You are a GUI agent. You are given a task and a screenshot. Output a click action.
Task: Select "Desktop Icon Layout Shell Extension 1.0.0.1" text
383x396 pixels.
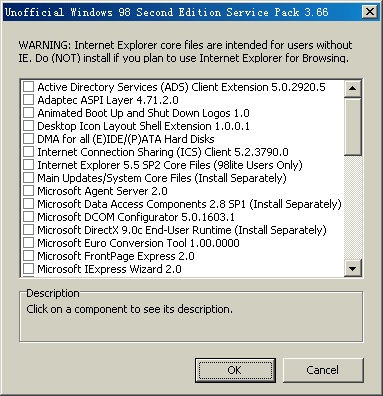tap(143, 126)
